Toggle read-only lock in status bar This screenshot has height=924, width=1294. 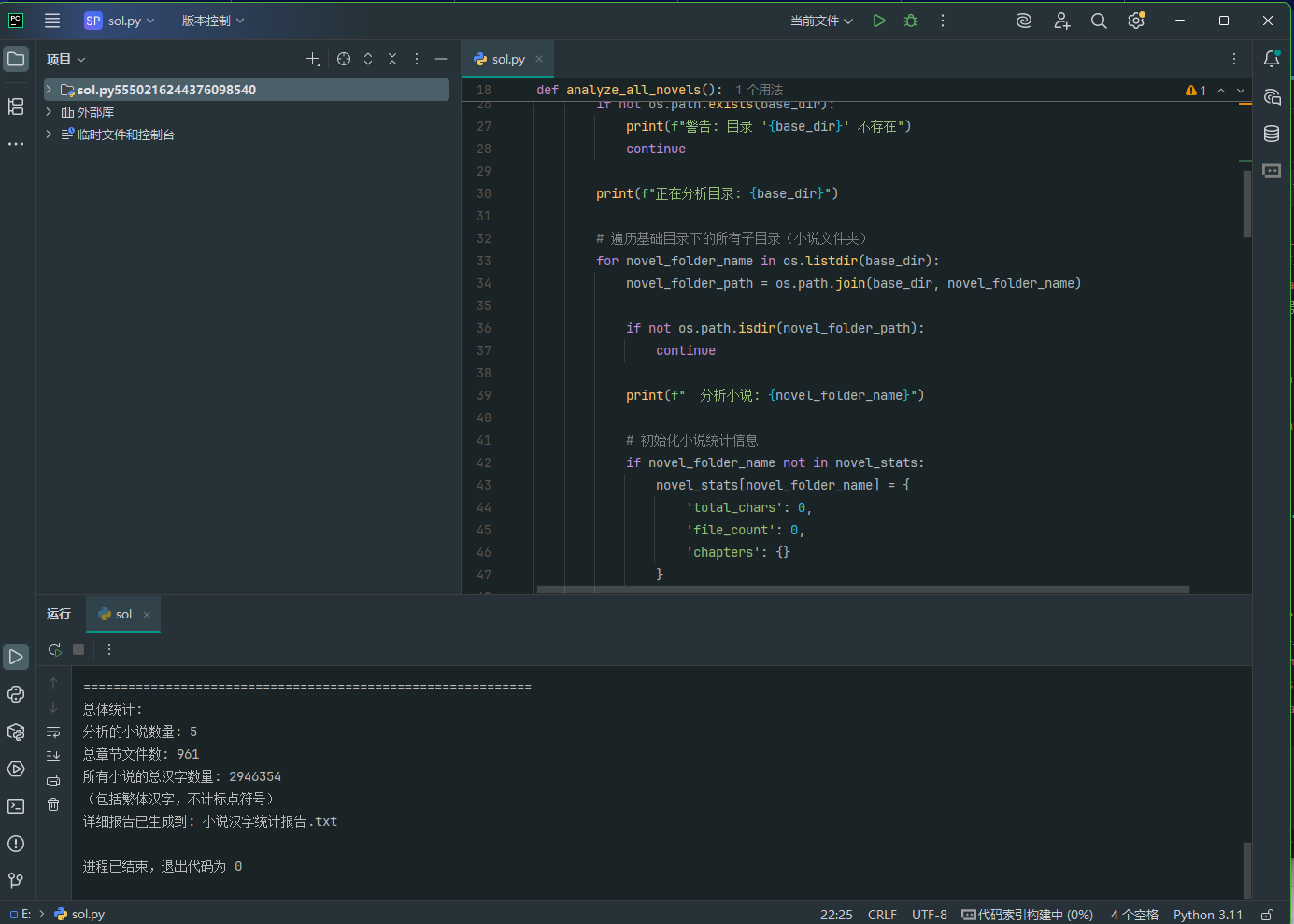click(x=1267, y=915)
